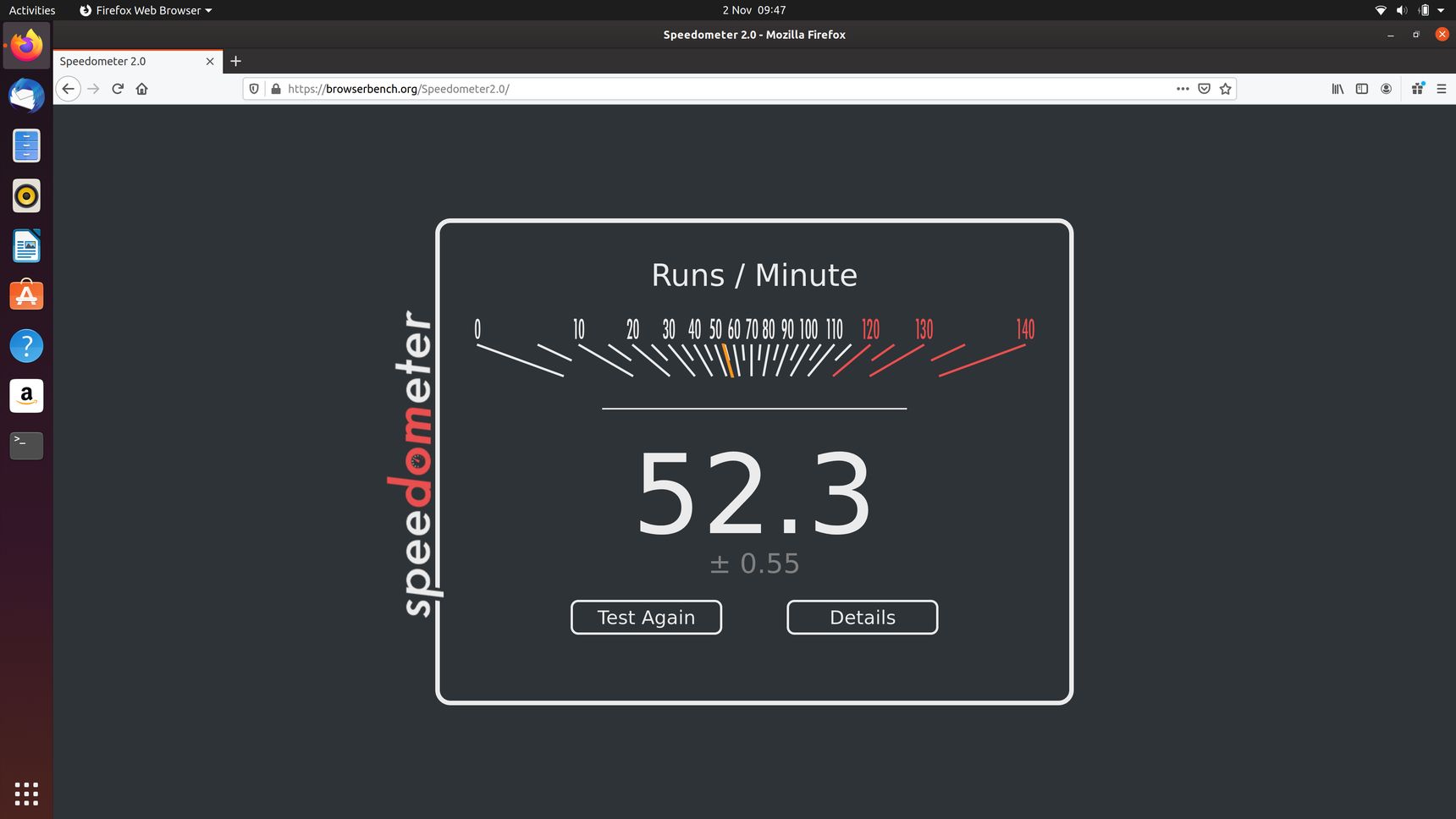Screen dimensions: 1456x819
Task: Open Rhythmbox music player
Action: [x=26, y=195]
